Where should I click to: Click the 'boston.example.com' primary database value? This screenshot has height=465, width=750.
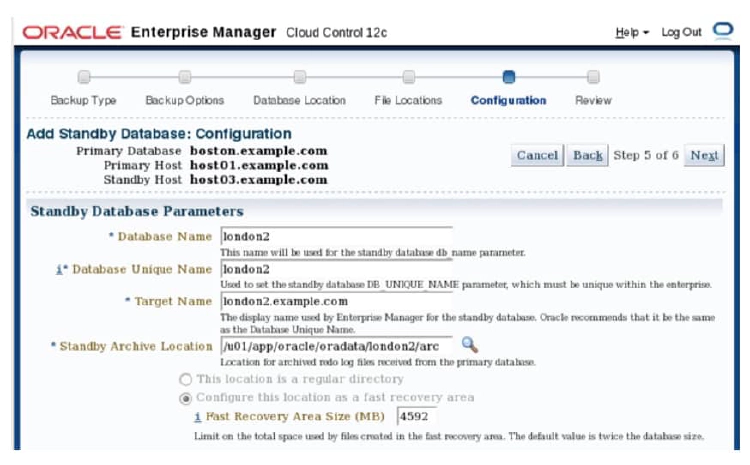pos(259,151)
